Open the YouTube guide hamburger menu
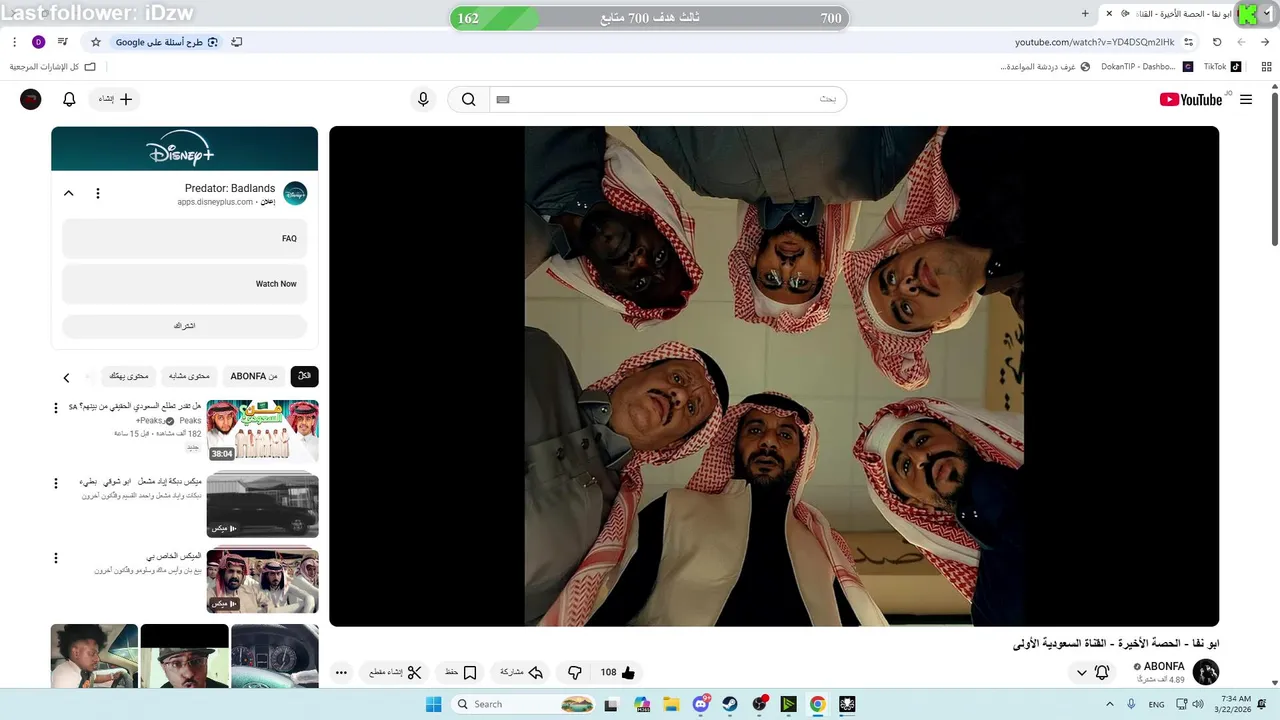The height and width of the screenshot is (720, 1280). click(1245, 99)
